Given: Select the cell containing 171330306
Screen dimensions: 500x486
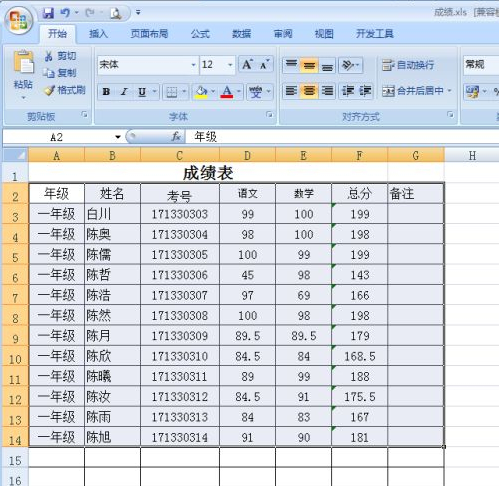Looking at the screenshot, I should pyautogui.click(x=180, y=275).
